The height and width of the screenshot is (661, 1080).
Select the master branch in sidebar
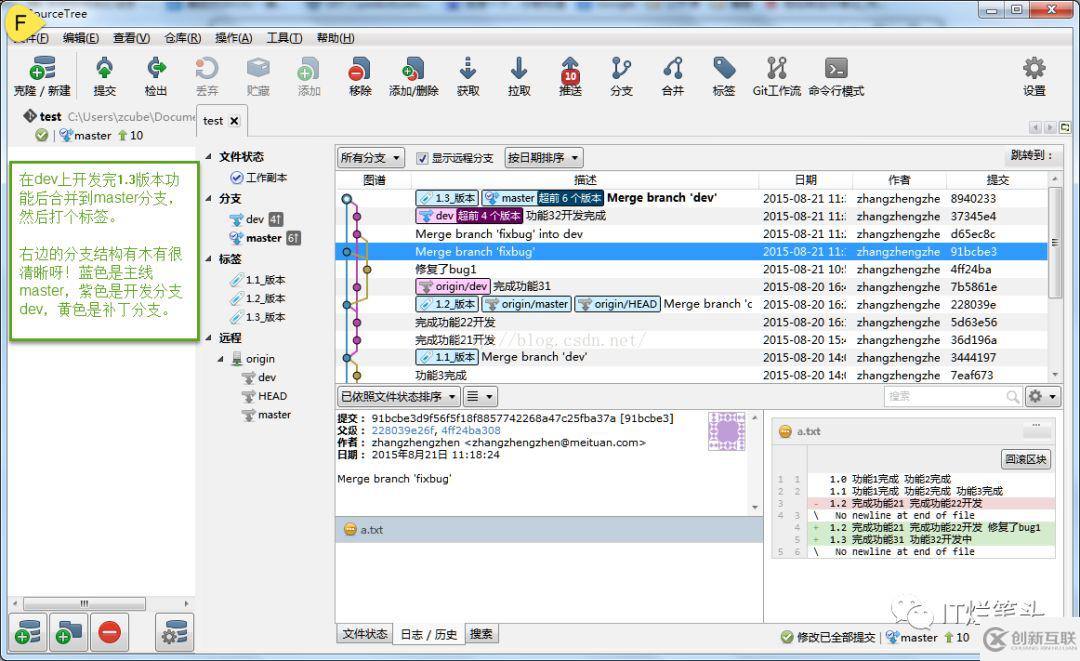[264, 238]
